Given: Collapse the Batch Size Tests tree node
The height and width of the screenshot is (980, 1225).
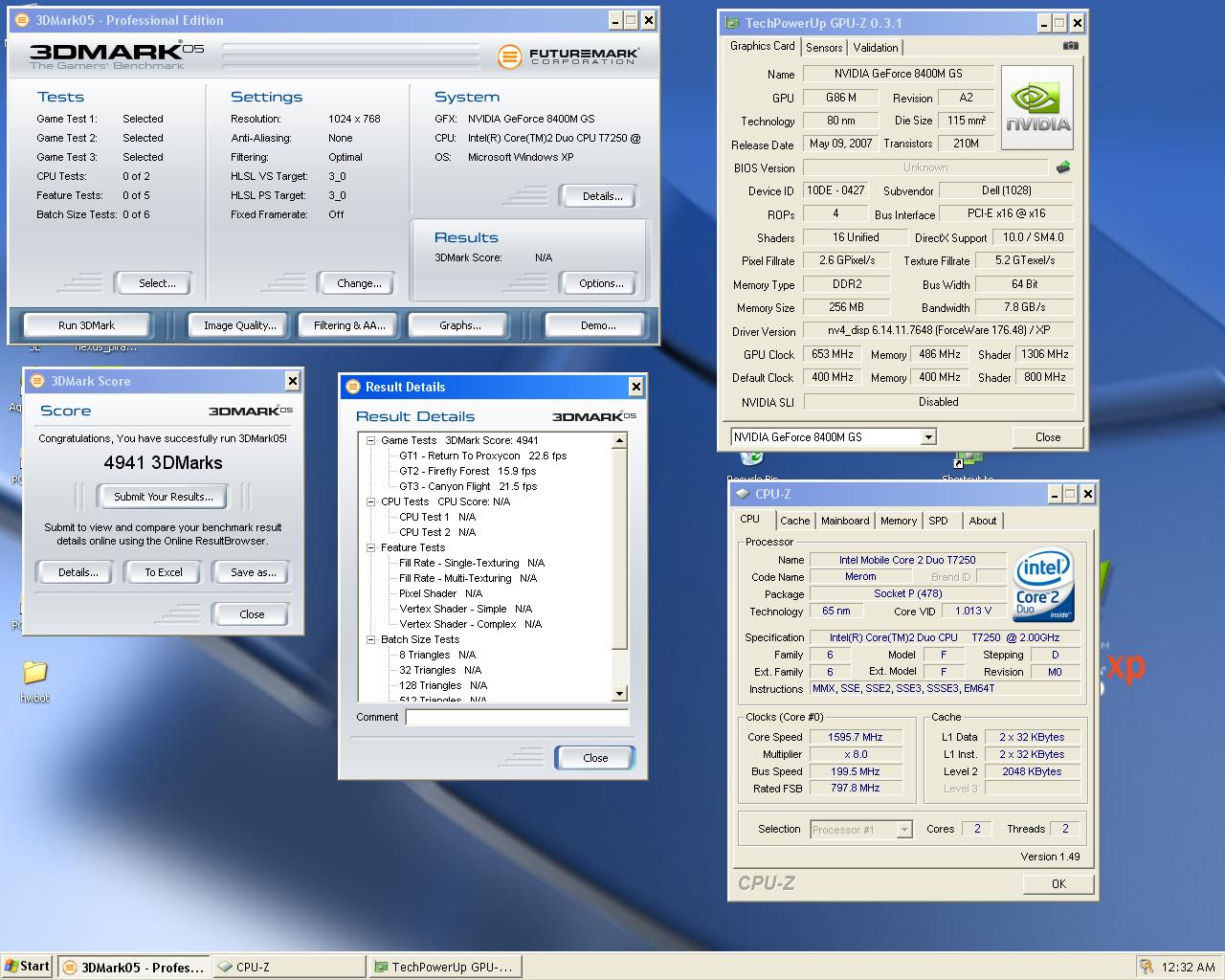Looking at the screenshot, I should [x=370, y=639].
